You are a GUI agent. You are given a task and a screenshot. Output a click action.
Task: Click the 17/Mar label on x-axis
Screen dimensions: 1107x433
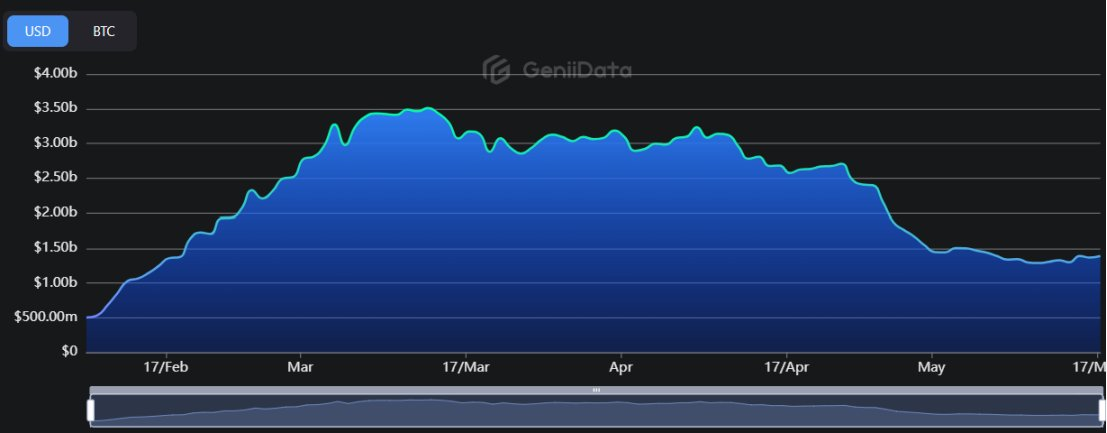coord(466,367)
